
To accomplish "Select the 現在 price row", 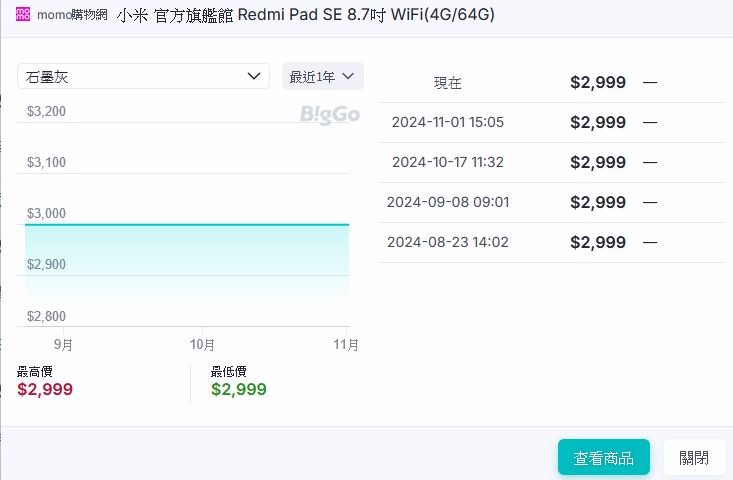I will 552,83.
